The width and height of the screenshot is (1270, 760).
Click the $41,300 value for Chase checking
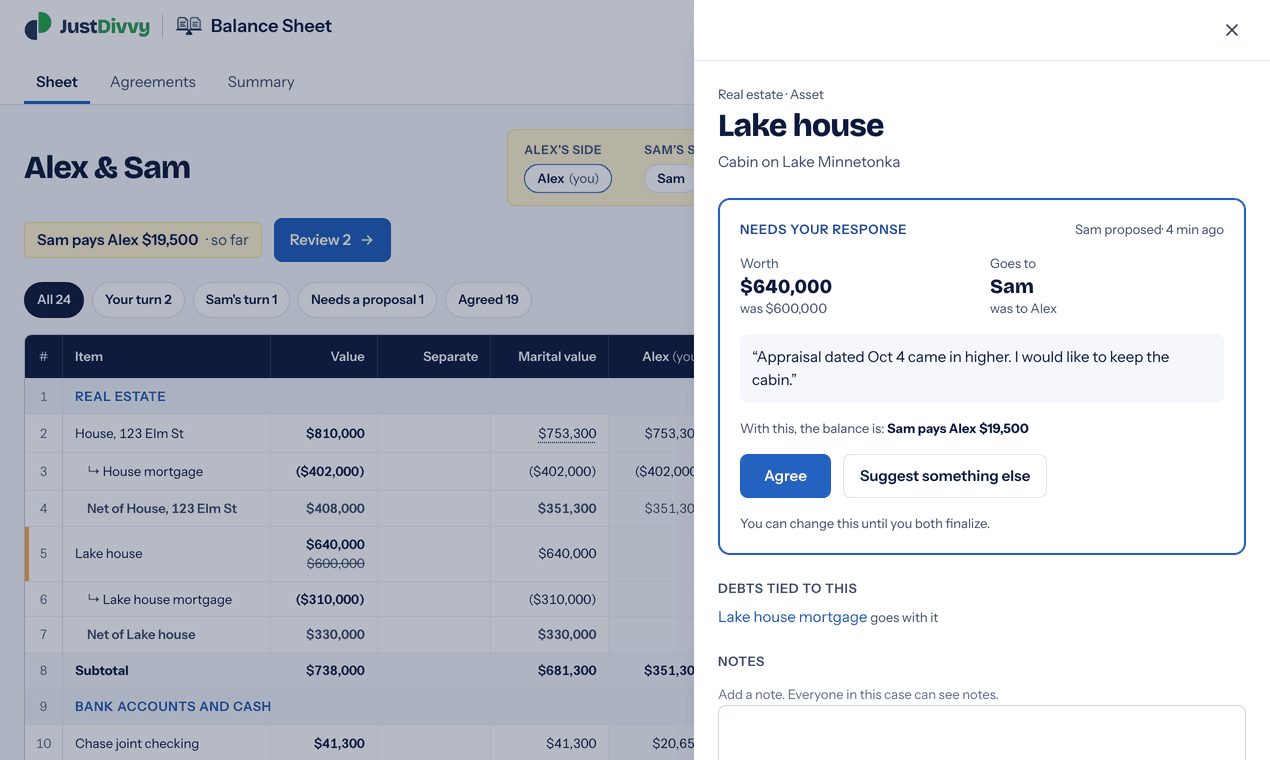[340, 743]
